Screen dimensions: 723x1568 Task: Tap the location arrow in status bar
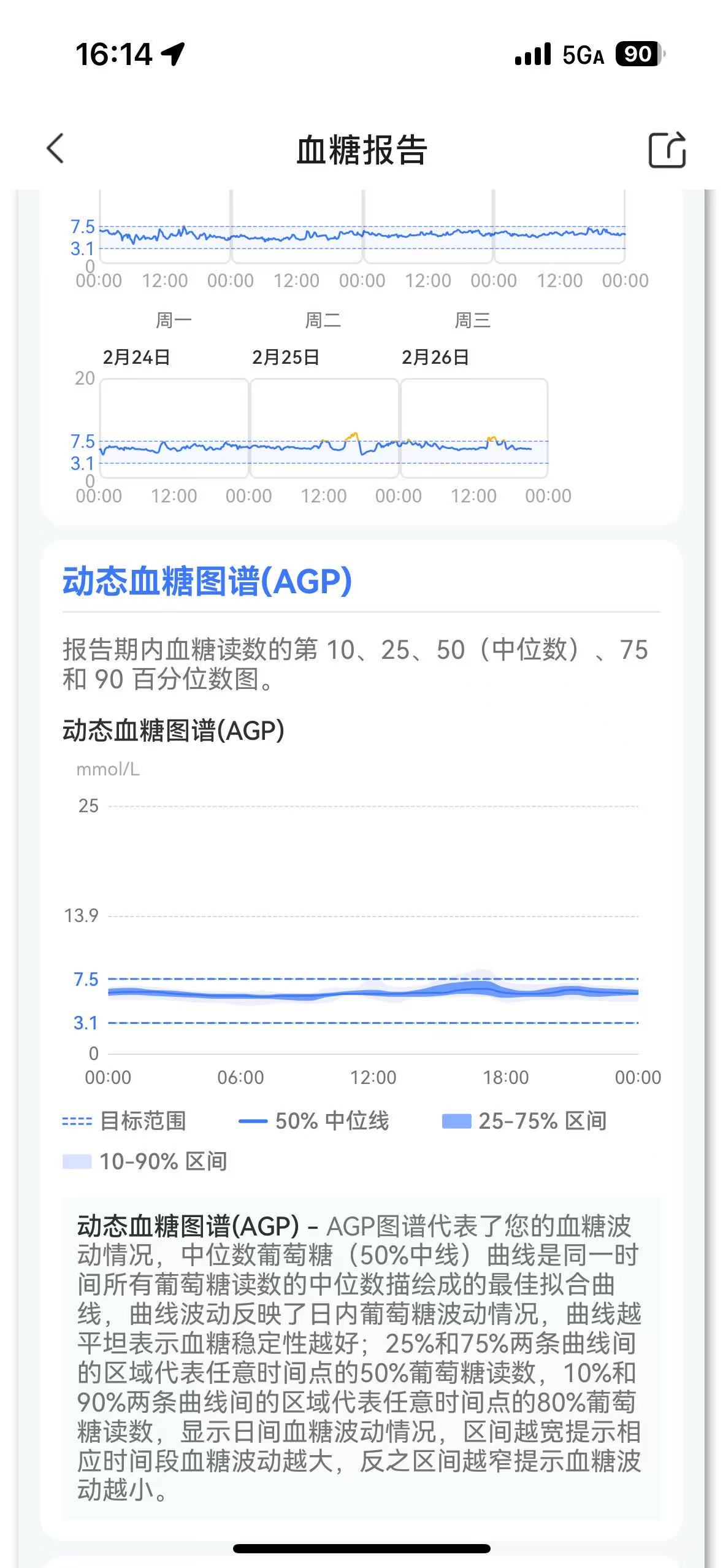pyautogui.click(x=173, y=54)
